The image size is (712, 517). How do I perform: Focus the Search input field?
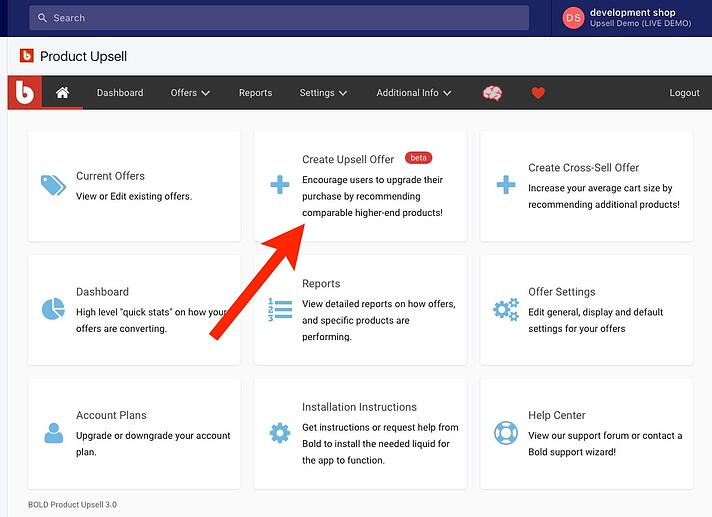click(279, 18)
